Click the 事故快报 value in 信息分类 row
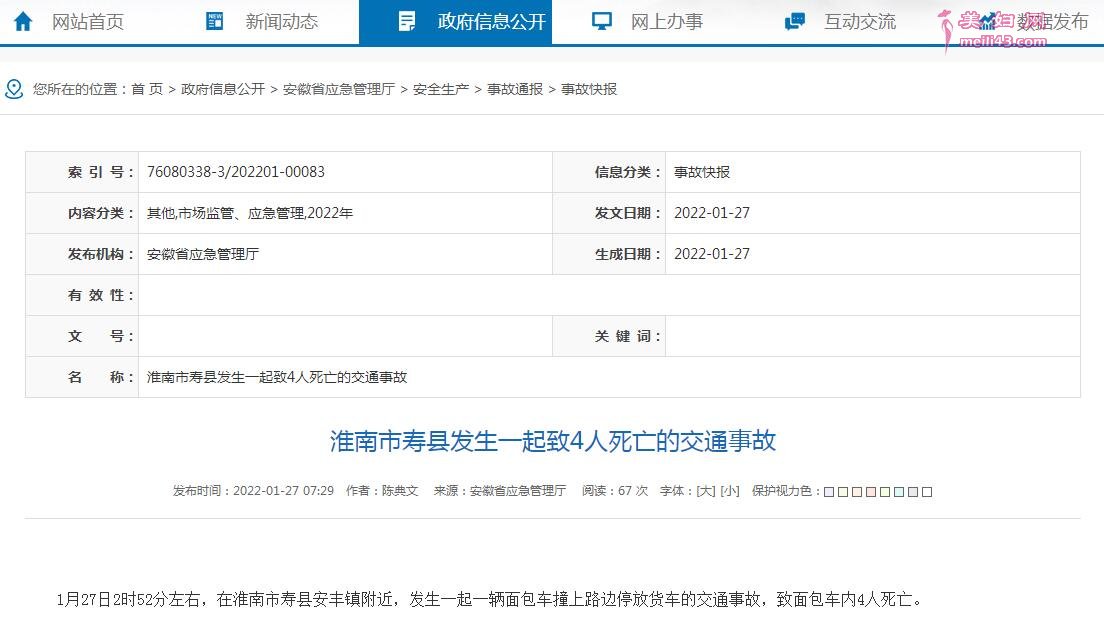 coord(702,172)
